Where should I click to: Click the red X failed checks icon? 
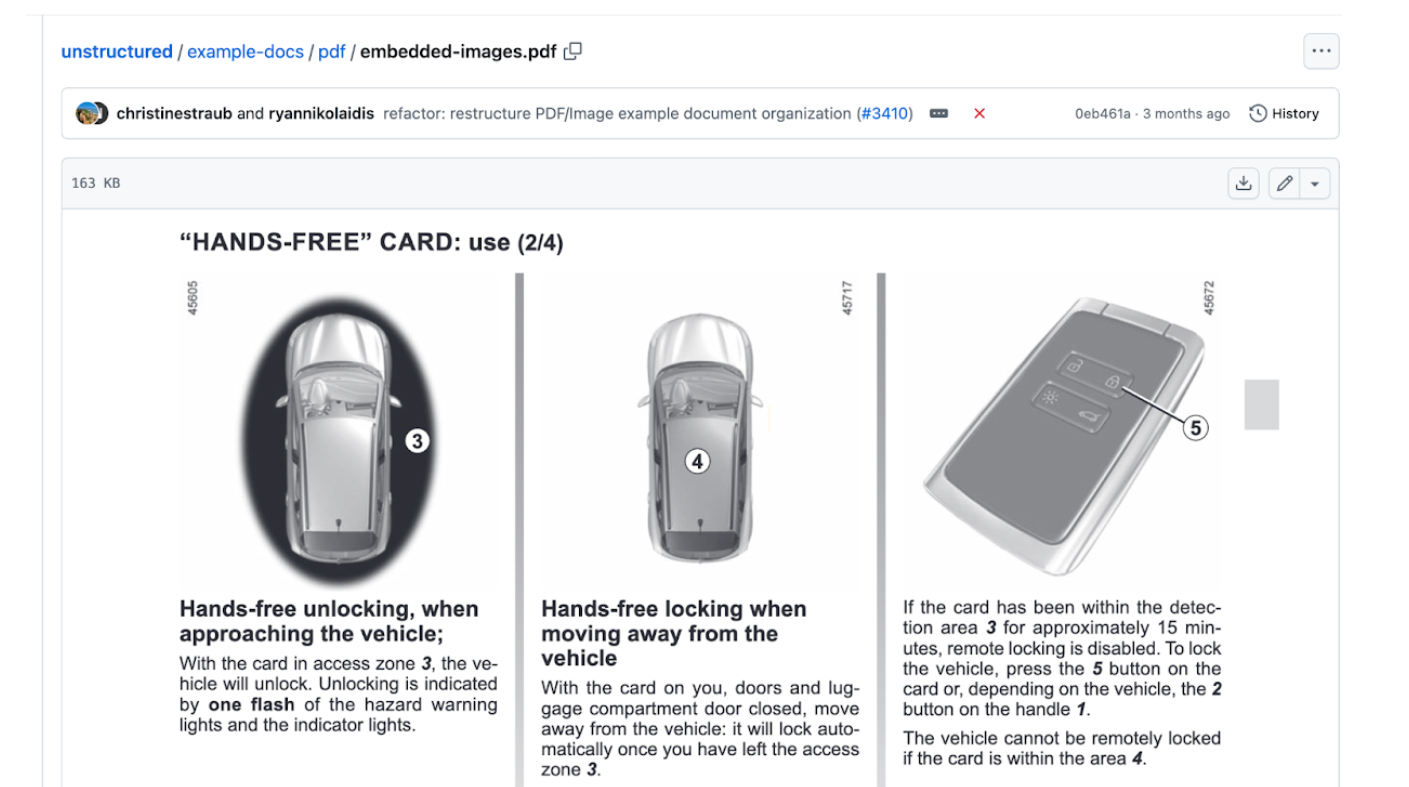point(979,114)
